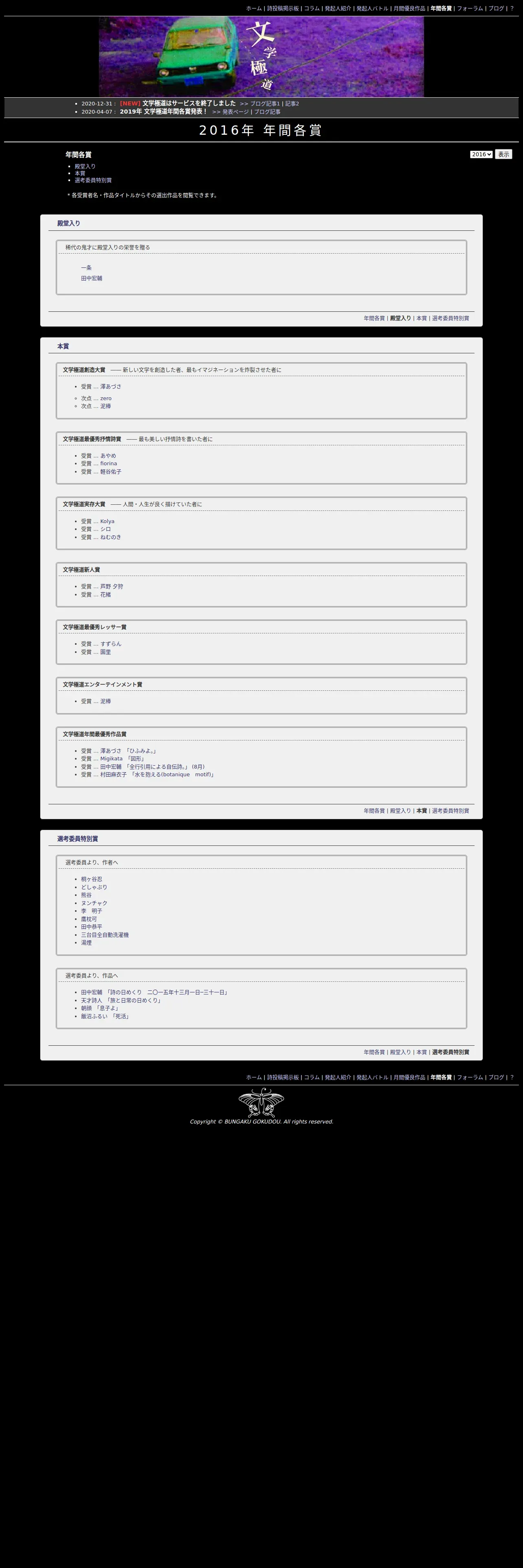The height and width of the screenshot is (1568, 523).
Task: Open 朝顔 「息子よ」 entry
Action: click(101, 1008)
